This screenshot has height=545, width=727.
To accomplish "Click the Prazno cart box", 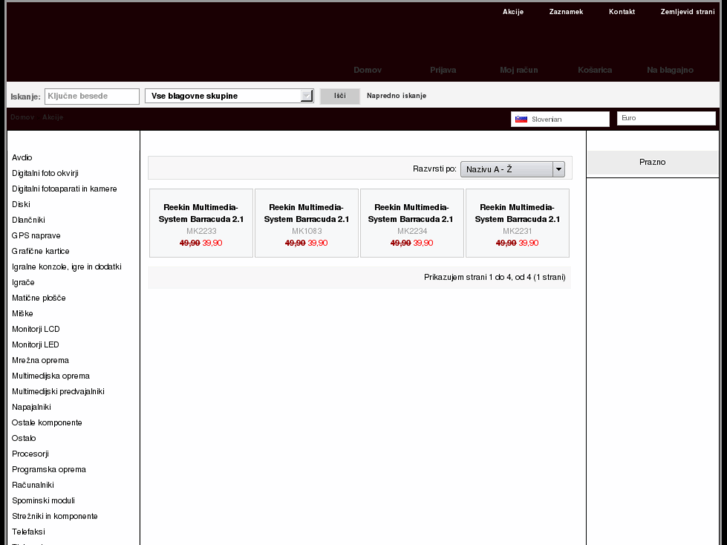I will tap(652, 162).
